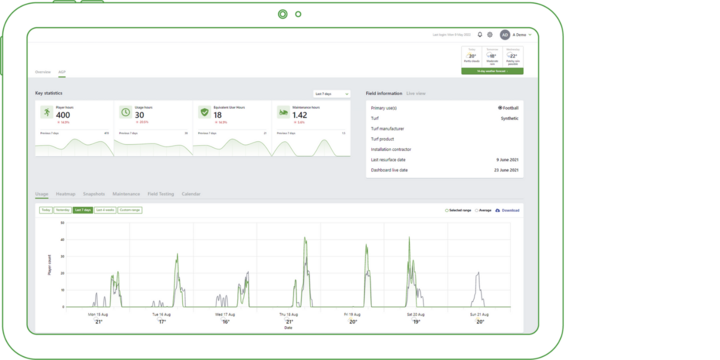Select the Last 7 days range button
The height and width of the screenshot is (360, 720).
click(83, 210)
